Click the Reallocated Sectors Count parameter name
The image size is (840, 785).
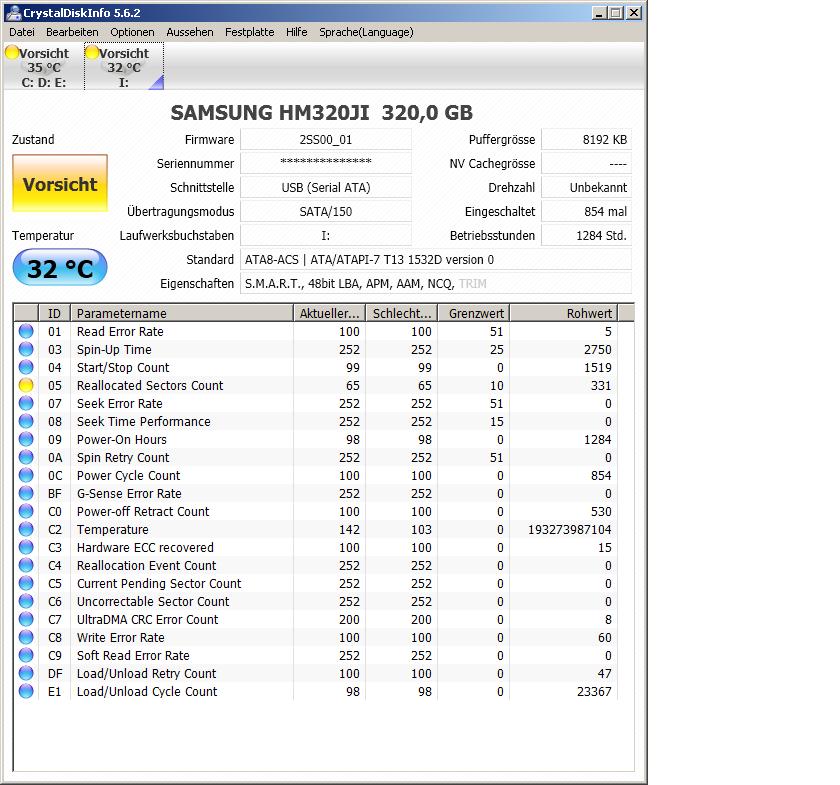tap(150, 385)
